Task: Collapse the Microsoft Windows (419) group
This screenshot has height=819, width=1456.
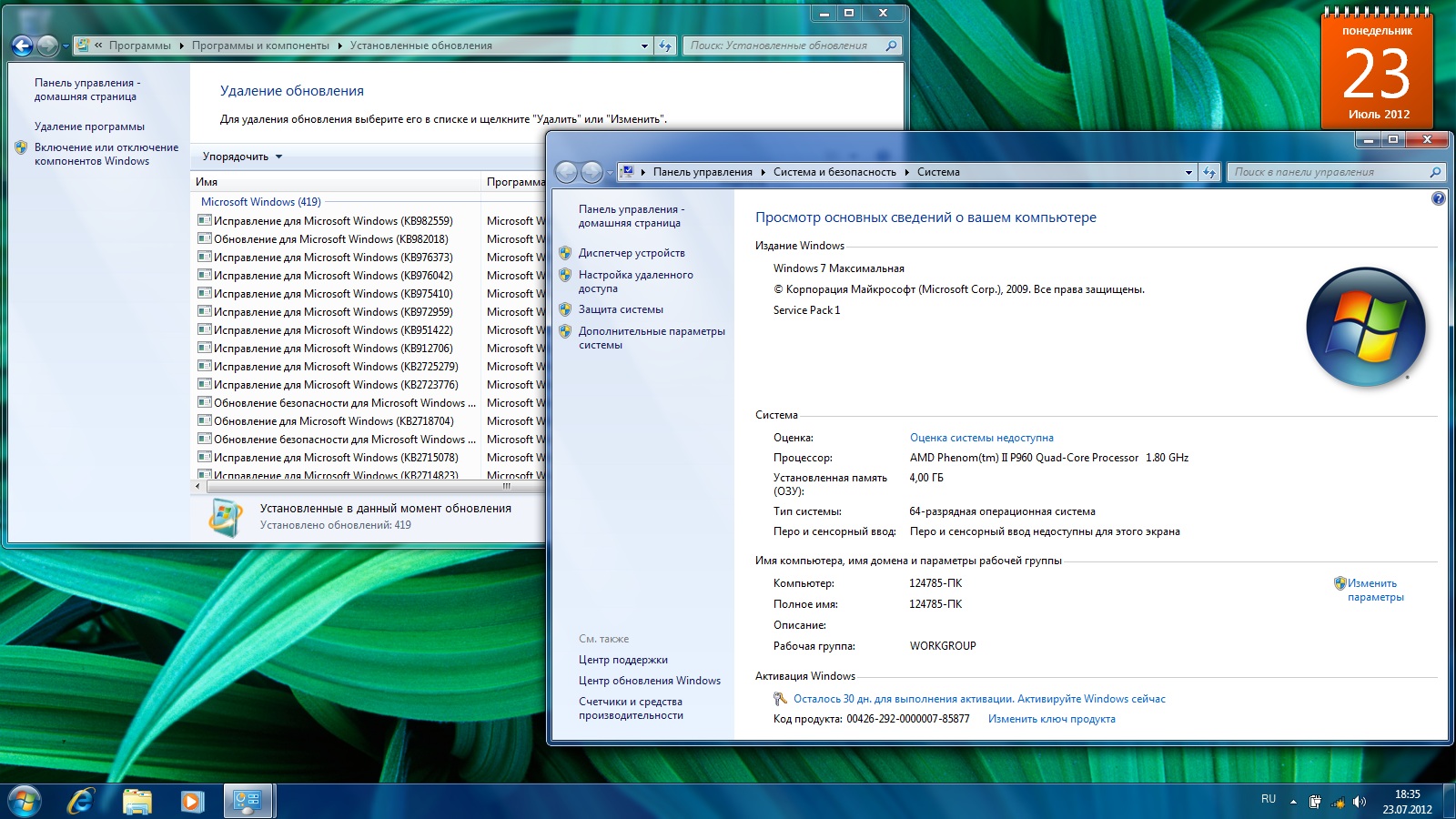Action: point(260,202)
